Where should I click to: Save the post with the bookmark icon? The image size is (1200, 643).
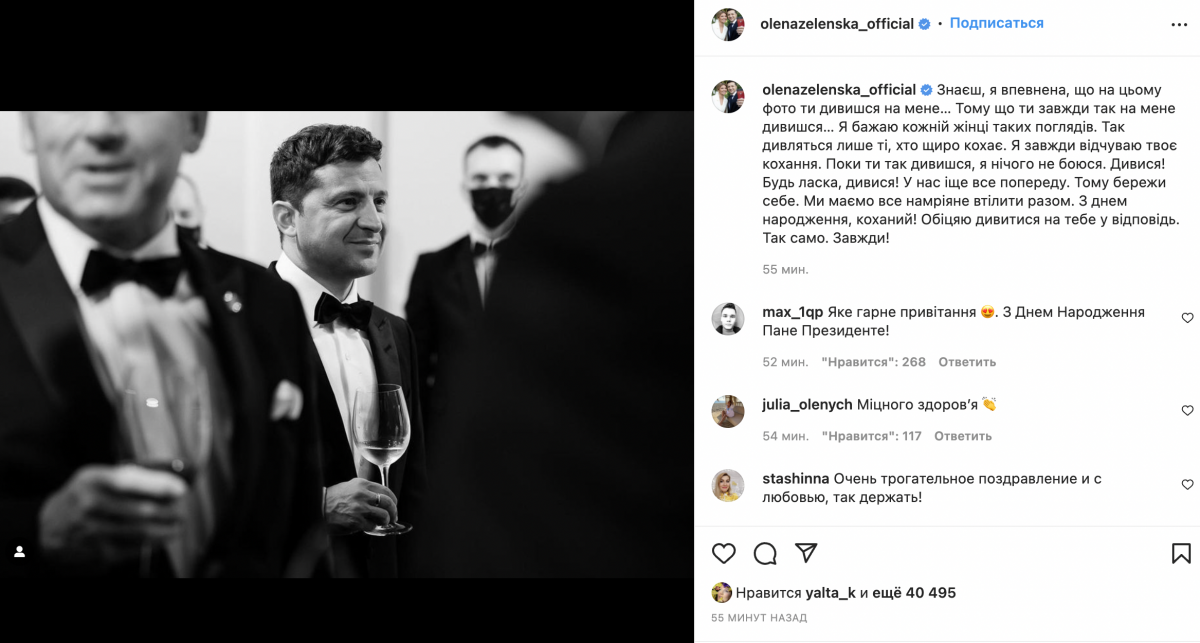coord(1180,553)
